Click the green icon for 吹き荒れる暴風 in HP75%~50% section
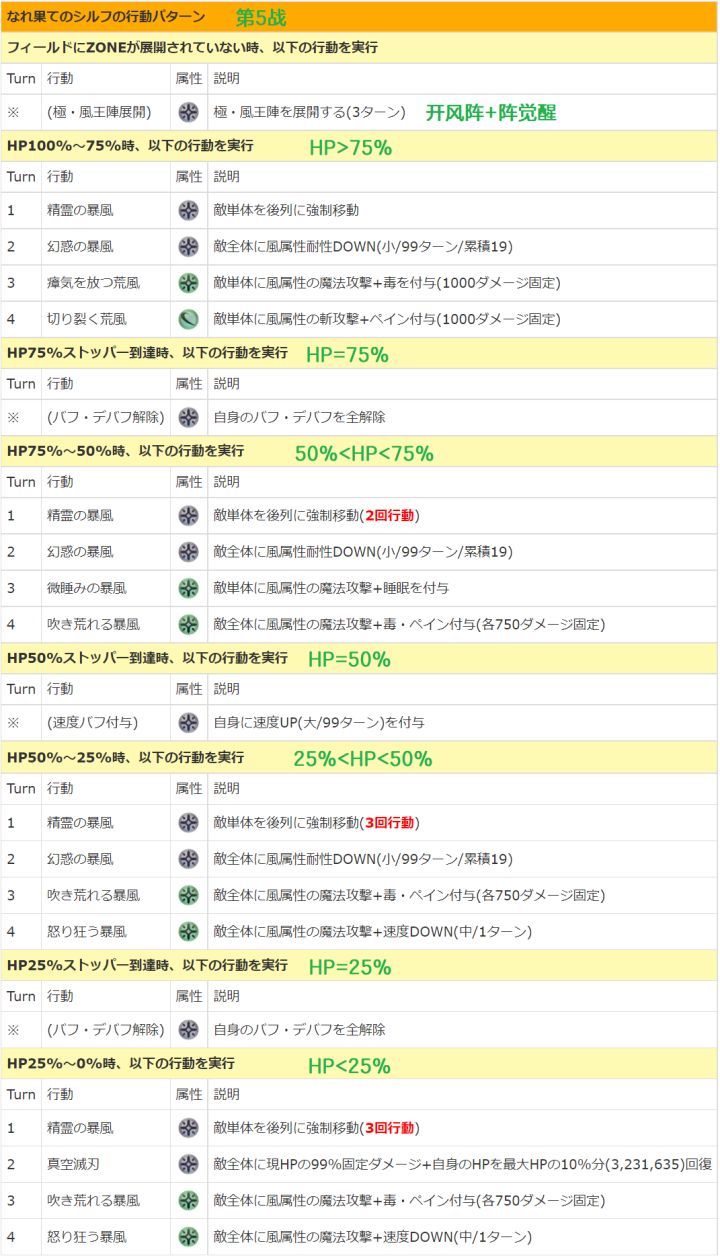 click(188, 625)
